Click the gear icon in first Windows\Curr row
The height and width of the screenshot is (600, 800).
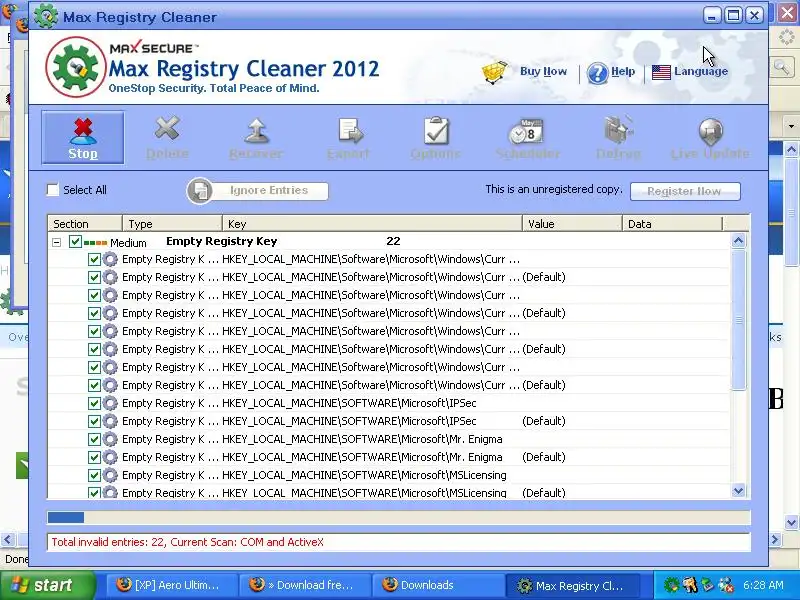[x=110, y=259]
